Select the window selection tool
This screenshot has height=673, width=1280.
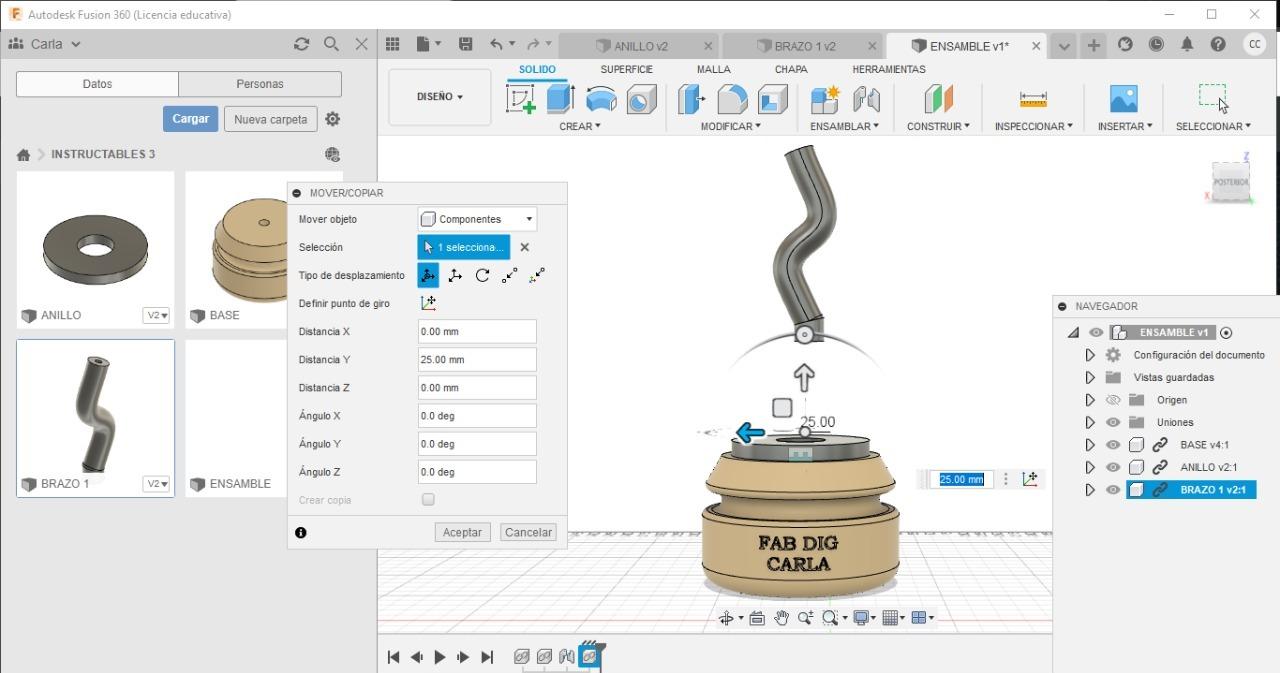click(1213, 97)
